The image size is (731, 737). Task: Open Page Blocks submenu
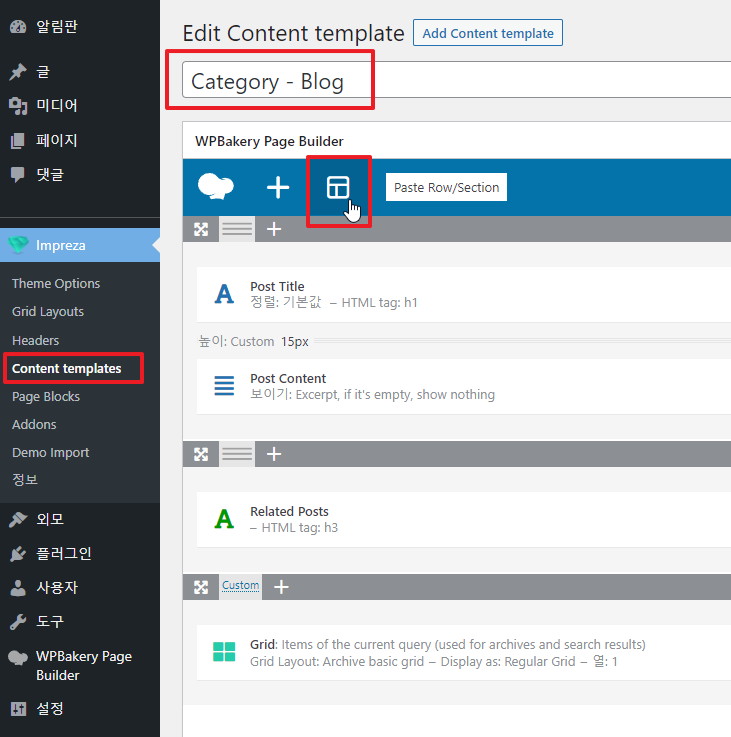point(46,397)
